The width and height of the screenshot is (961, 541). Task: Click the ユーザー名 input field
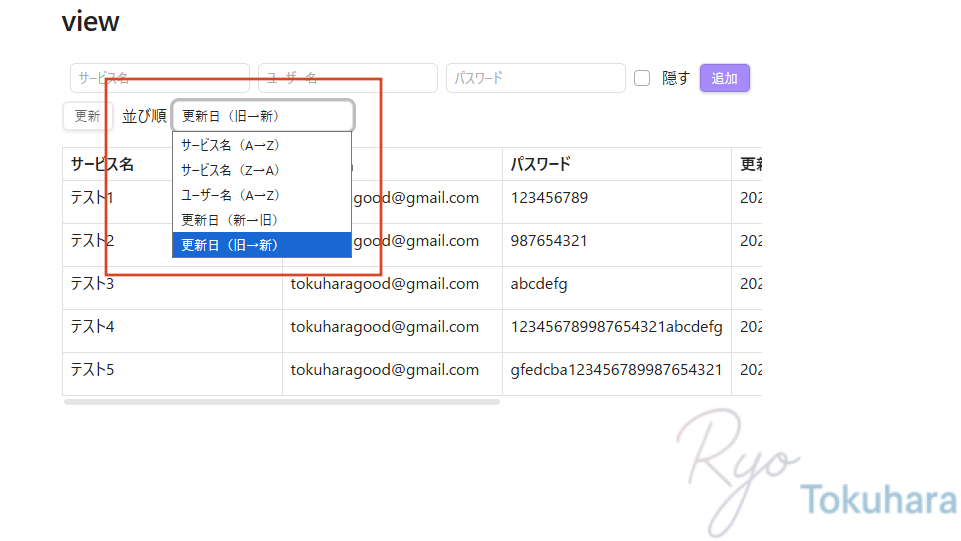(347, 78)
